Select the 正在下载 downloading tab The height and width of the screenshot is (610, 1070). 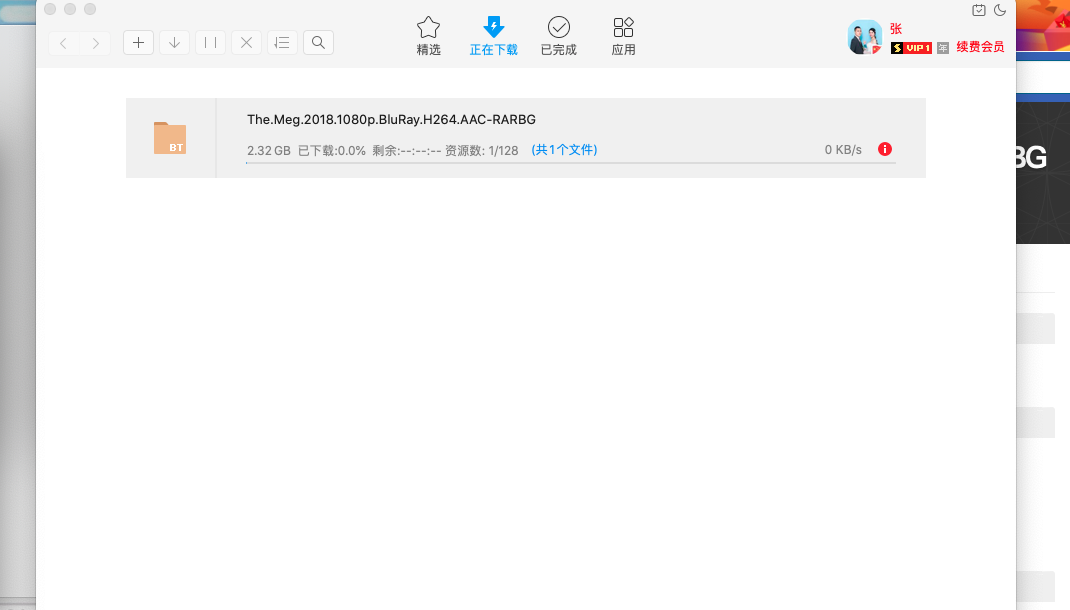(x=493, y=36)
